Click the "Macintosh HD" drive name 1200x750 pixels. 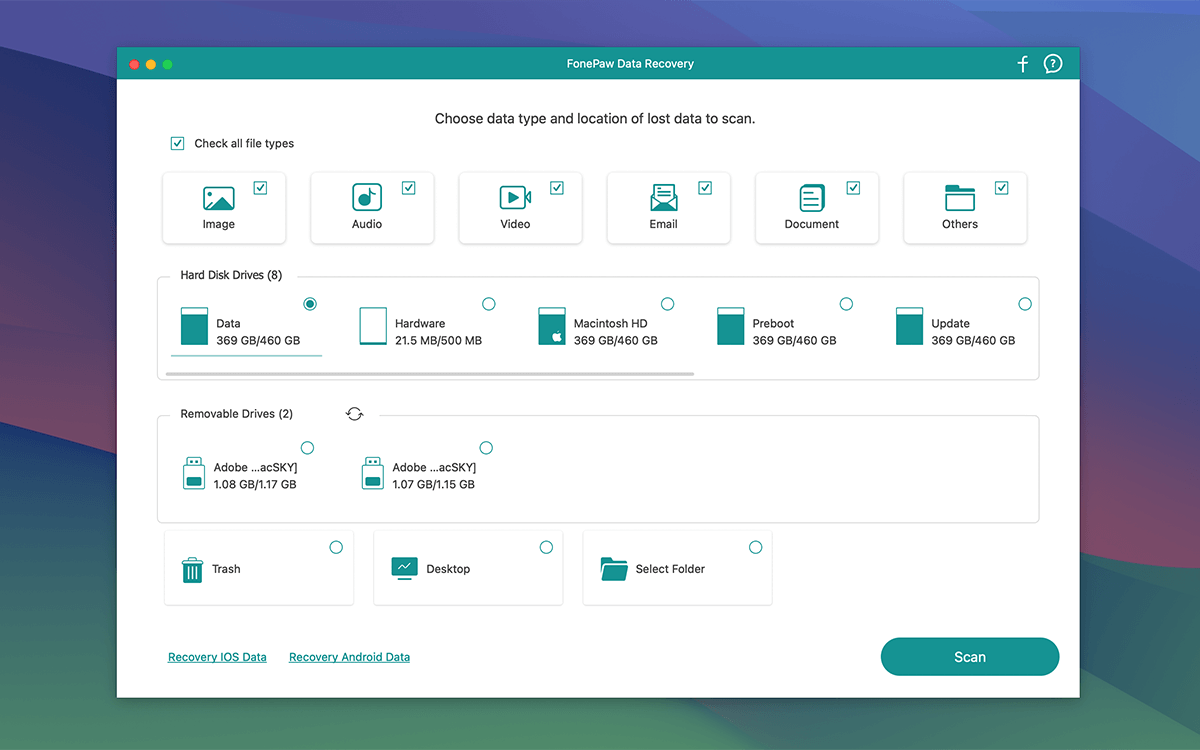pyautogui.click(x=611, y=324)
